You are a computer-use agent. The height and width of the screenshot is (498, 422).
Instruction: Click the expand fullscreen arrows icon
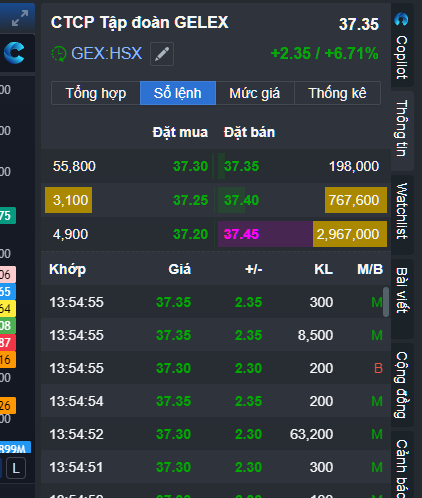20,18
